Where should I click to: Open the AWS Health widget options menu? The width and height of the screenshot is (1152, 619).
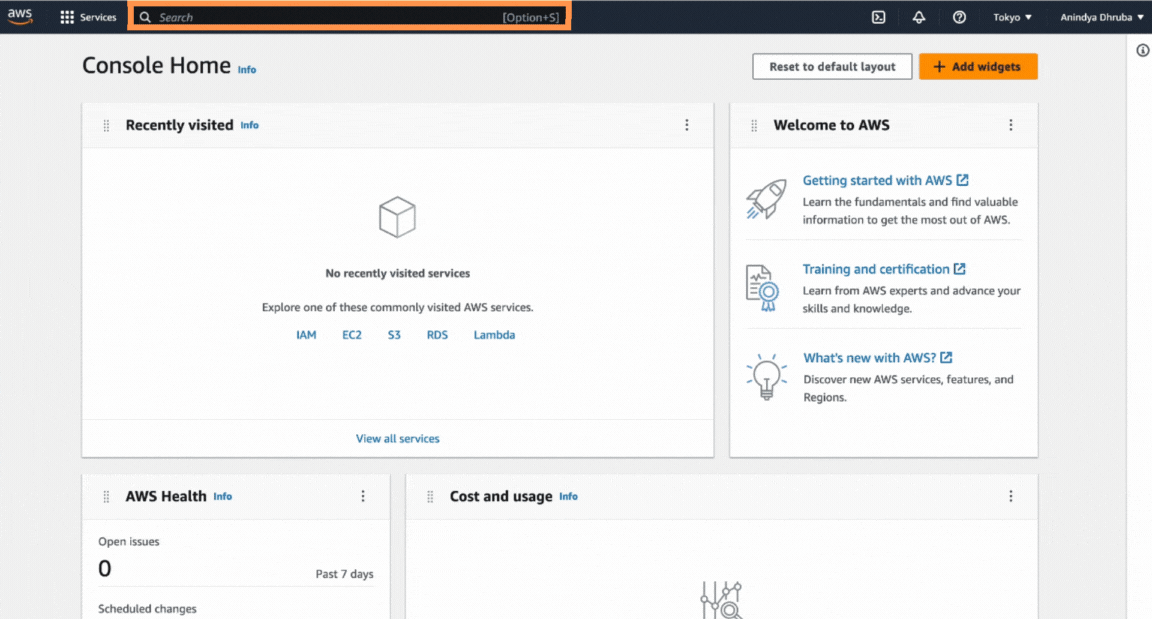[363, 496]
